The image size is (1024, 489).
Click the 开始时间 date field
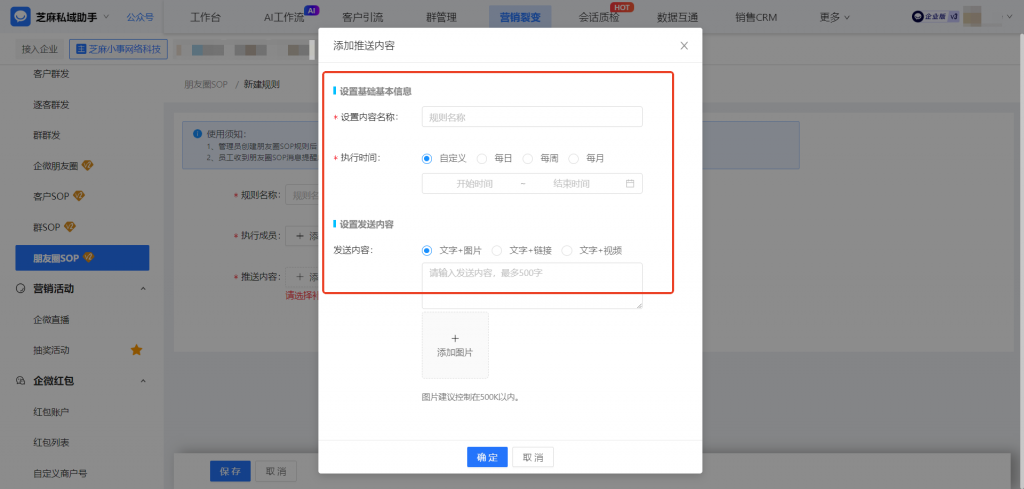click(474, 183)
